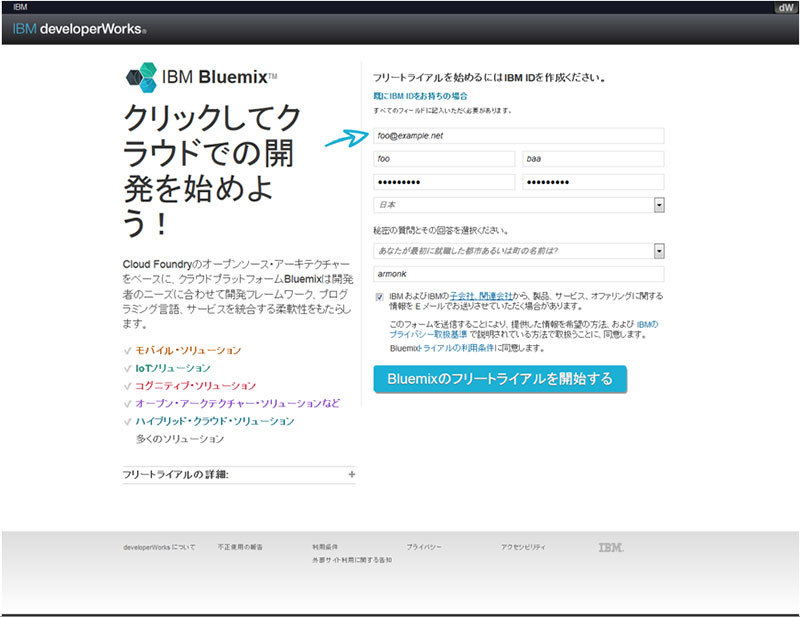Open developerWorks について footer link
Image resolution: width=800 pixels, height=617 pixels.
click(x=159, y=547)
